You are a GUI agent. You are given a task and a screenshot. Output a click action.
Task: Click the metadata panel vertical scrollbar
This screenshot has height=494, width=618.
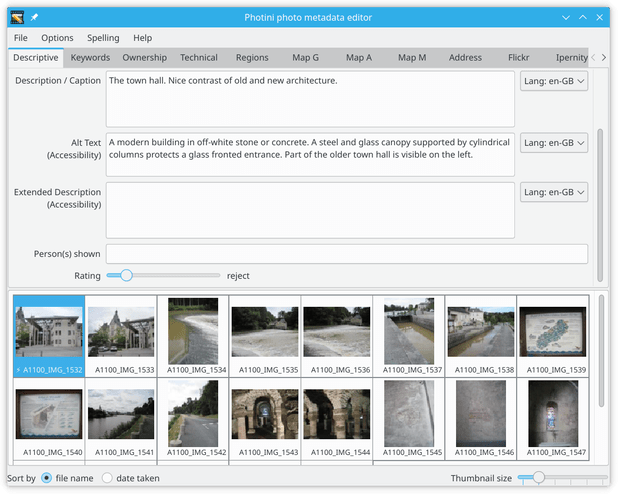pyautogui.click(x=600, y=205)
